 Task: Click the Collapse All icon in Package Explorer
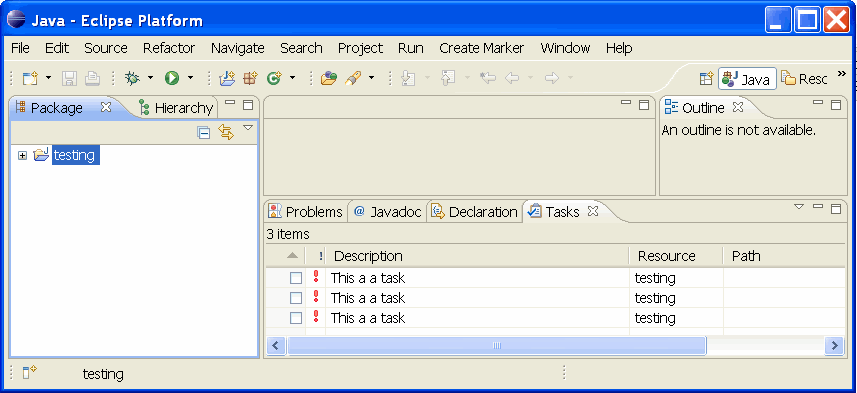tap(204, 133)
